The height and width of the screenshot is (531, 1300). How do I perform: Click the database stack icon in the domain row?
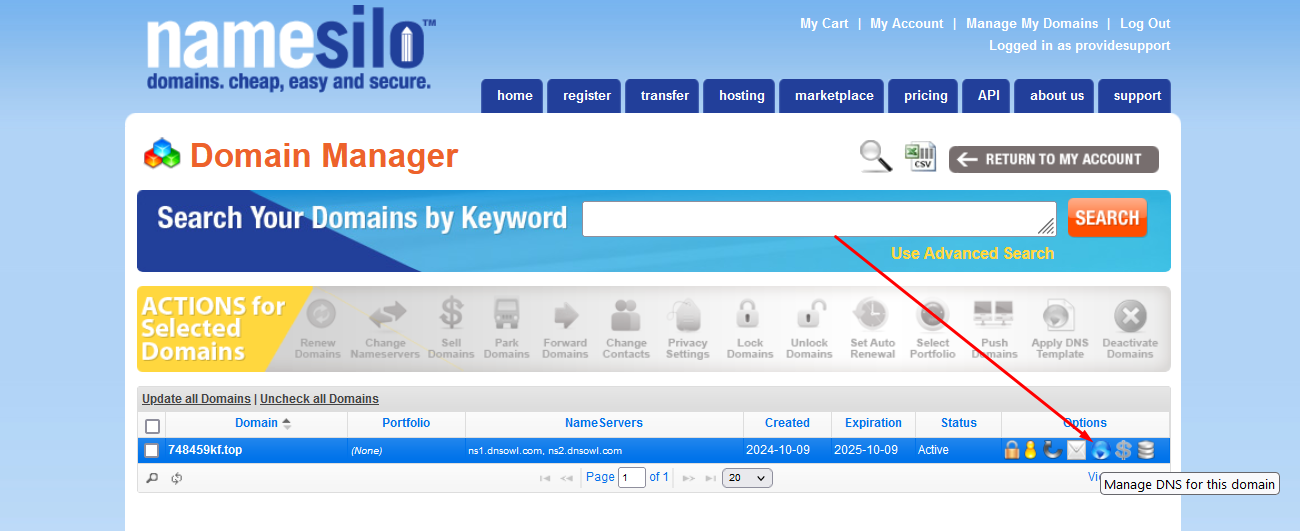(x=1146, y=450)
